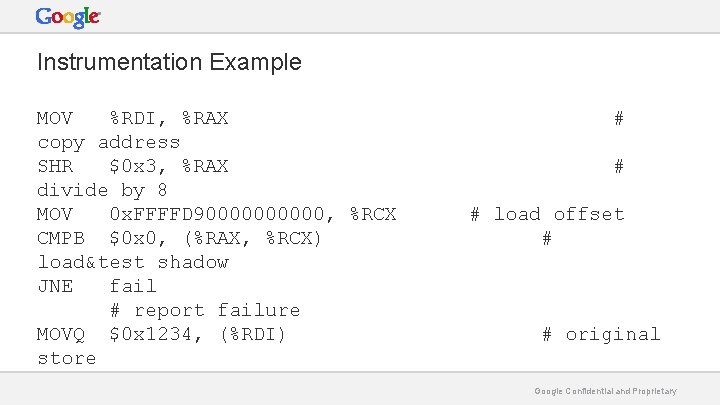Select the "Instrumentation Example" slide title

tap(169, 62)
